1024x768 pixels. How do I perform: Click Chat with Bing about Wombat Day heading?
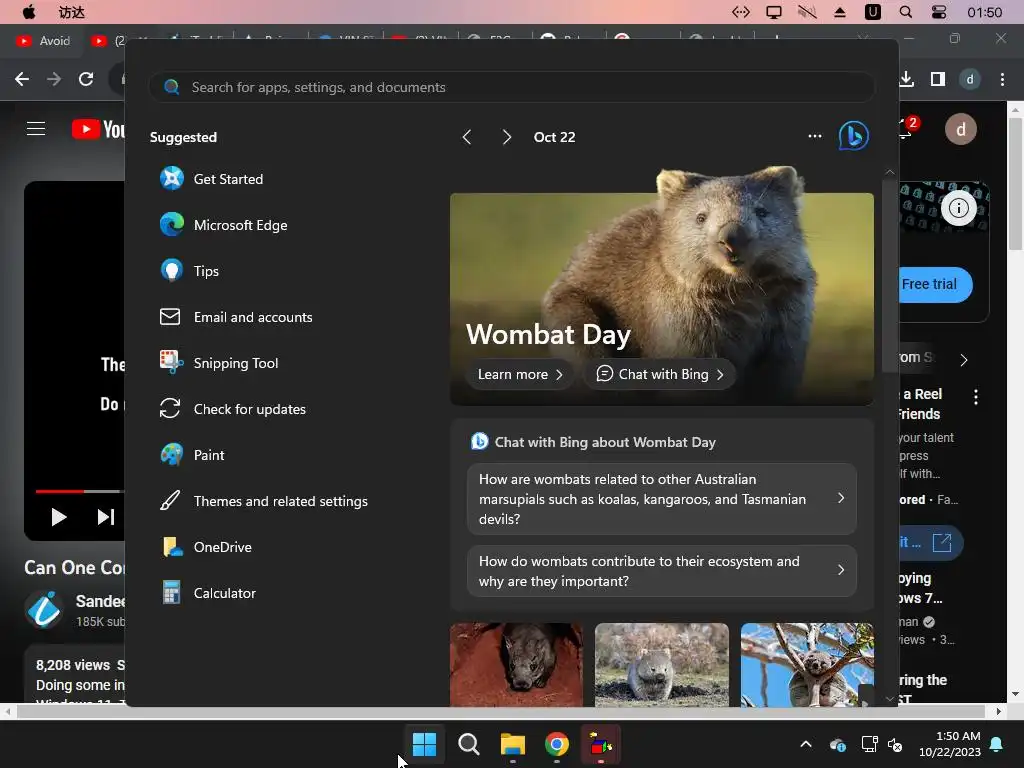click(x=605, y=442)
